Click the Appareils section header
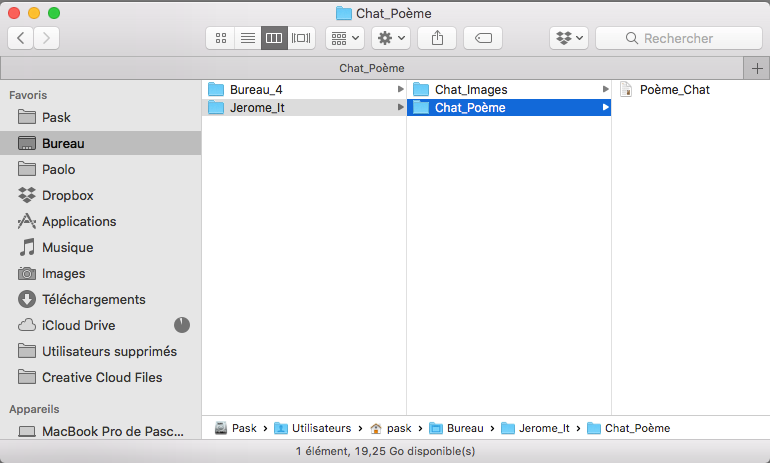Viewport: 770px width, 463px height. [x=34, y=409]
